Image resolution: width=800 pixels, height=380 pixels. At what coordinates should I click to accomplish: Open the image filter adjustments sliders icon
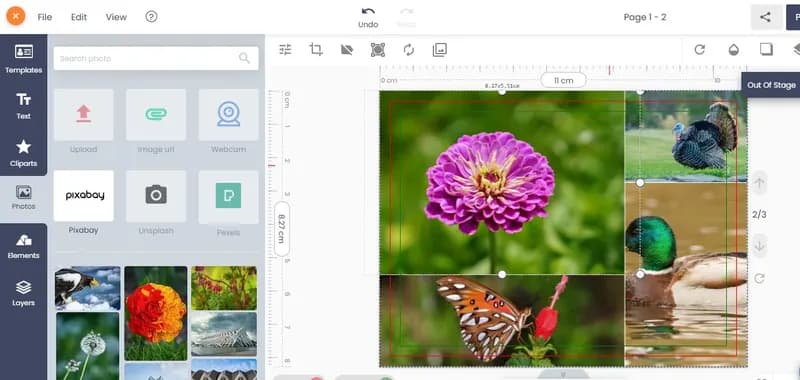(x=285, y=49)
